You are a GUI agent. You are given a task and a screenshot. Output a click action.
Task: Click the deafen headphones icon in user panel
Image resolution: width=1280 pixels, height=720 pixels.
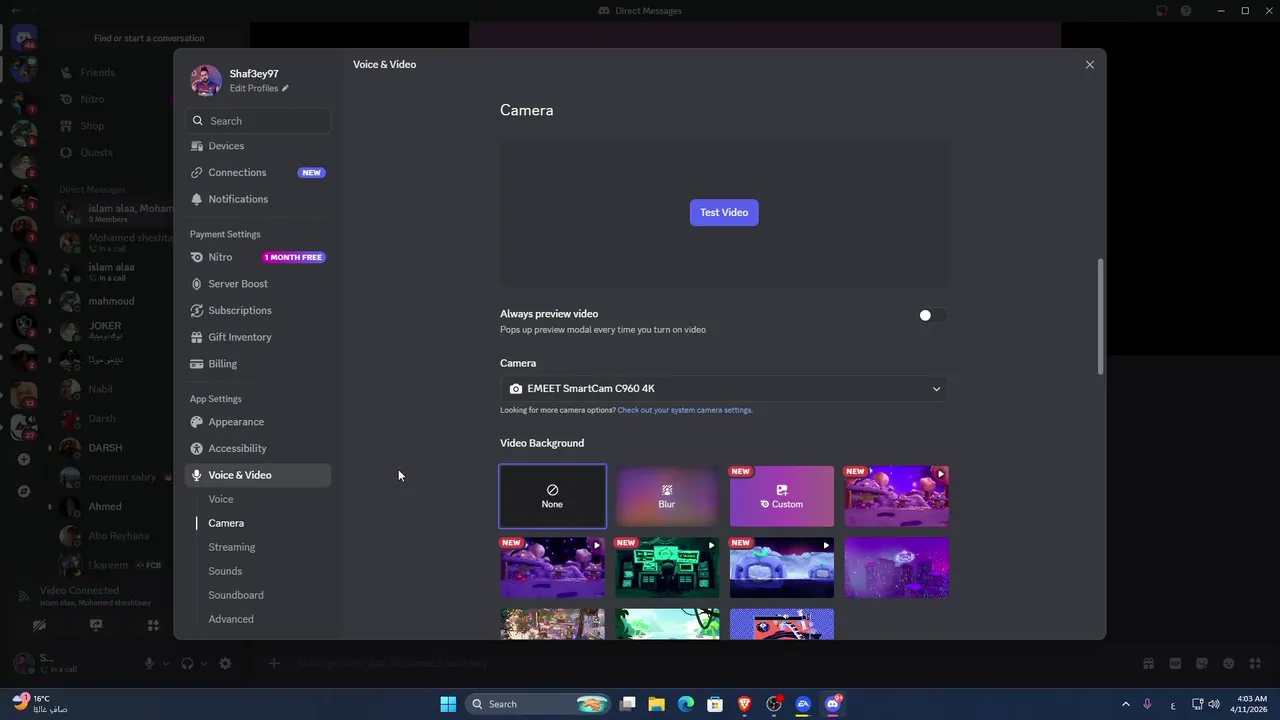pyautogui.click(x=187, y=663)
